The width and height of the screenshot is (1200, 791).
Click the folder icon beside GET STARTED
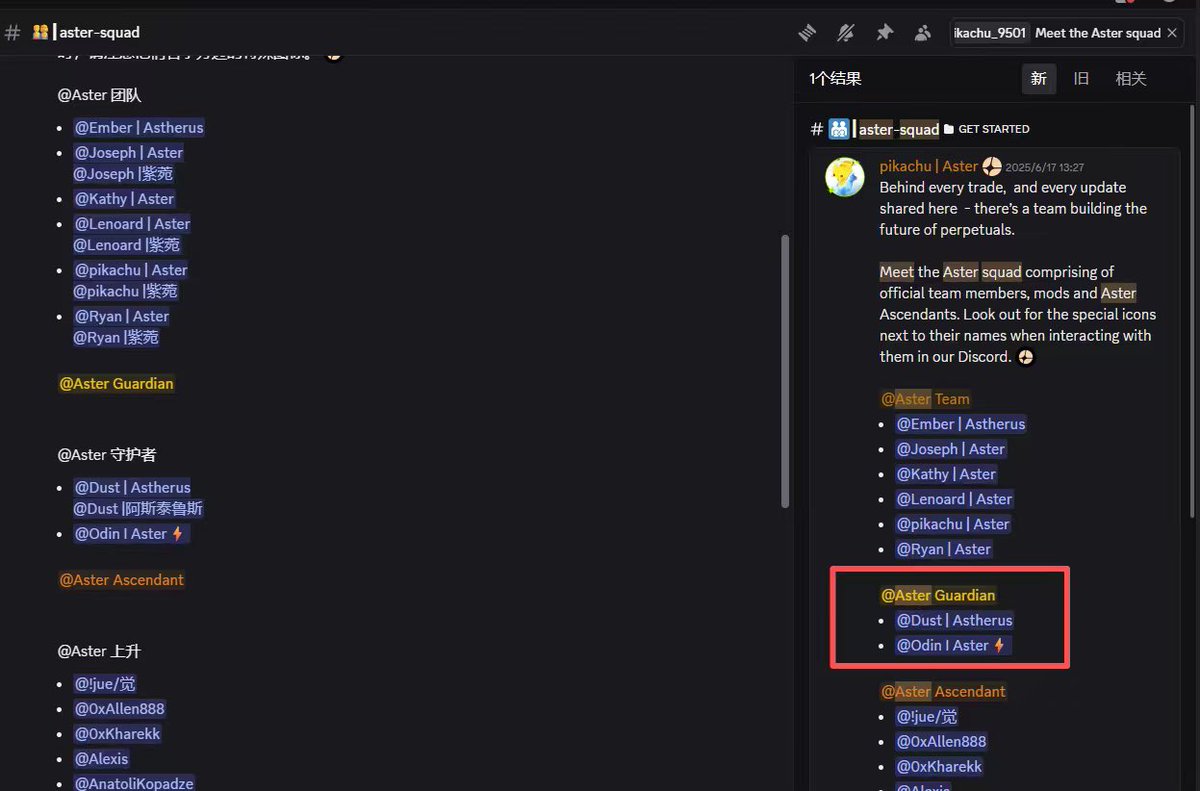click(949, 129)
